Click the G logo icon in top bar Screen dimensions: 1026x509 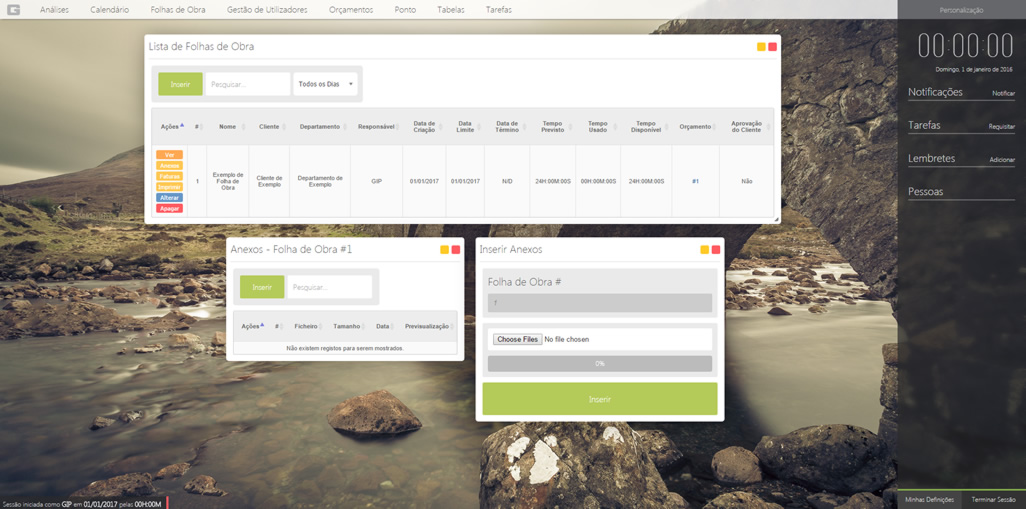[13, 10]
